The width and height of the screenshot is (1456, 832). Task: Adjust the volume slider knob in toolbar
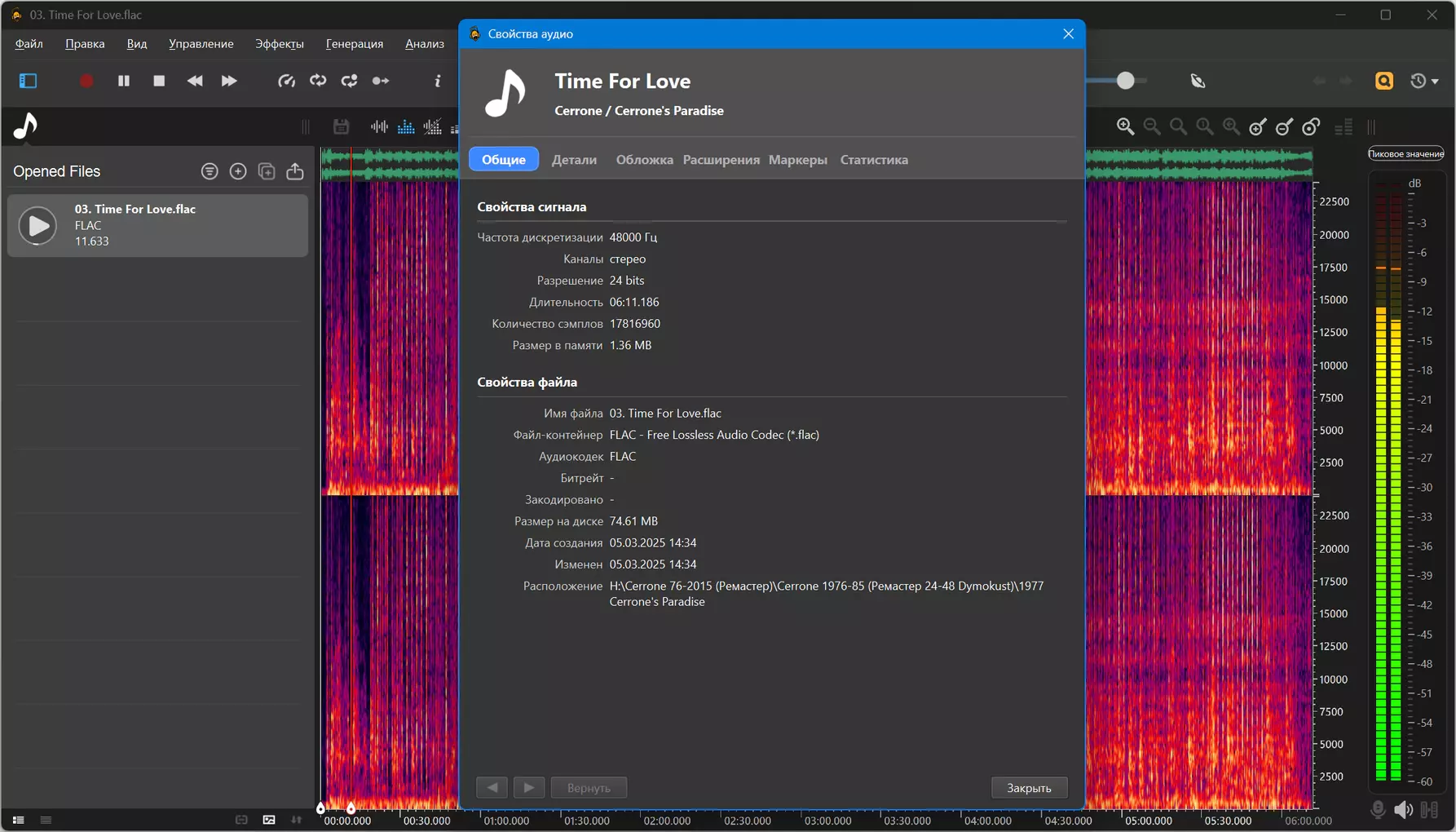click(1125, 80)
